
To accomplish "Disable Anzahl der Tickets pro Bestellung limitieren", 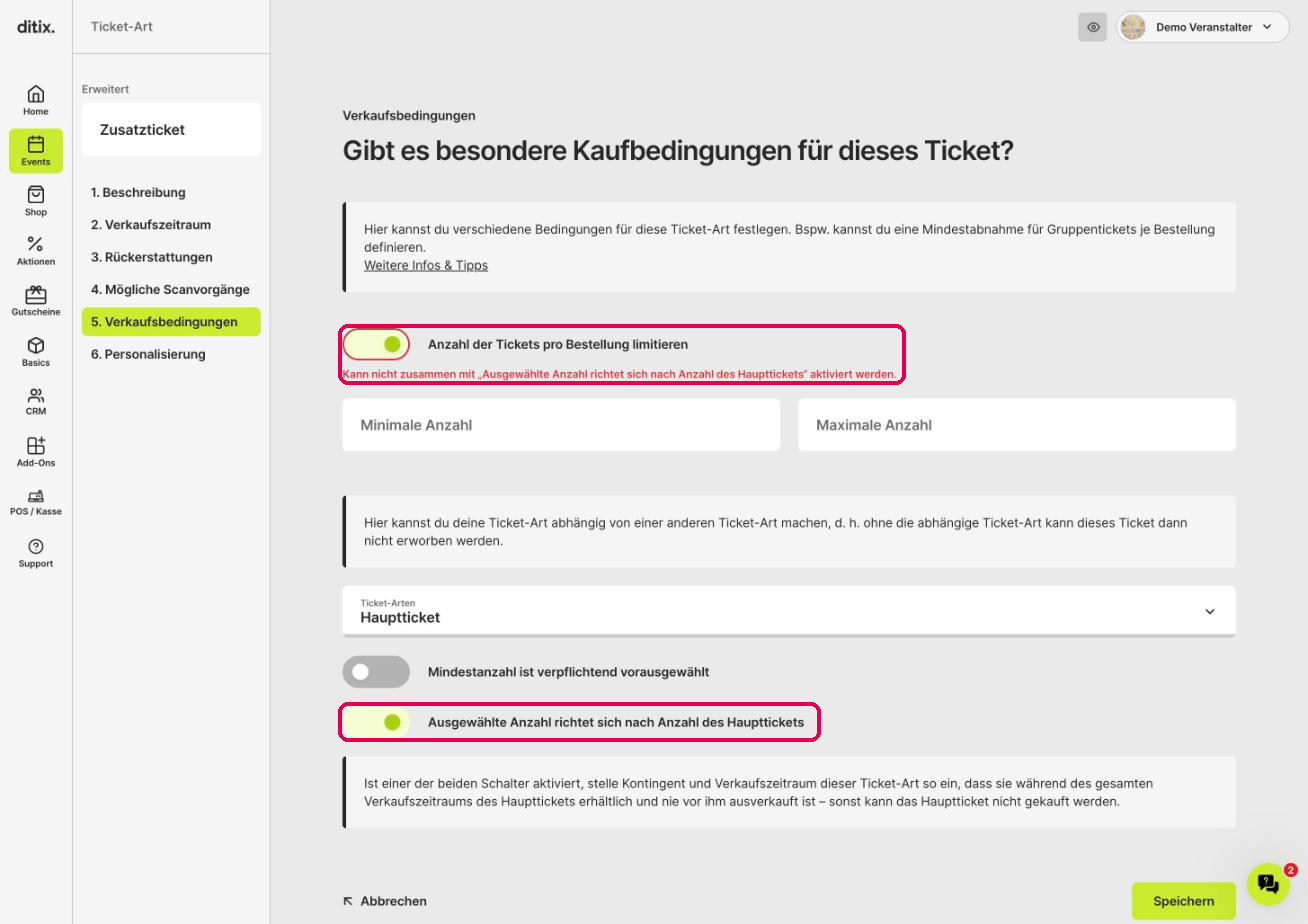I will pos(376,344).
